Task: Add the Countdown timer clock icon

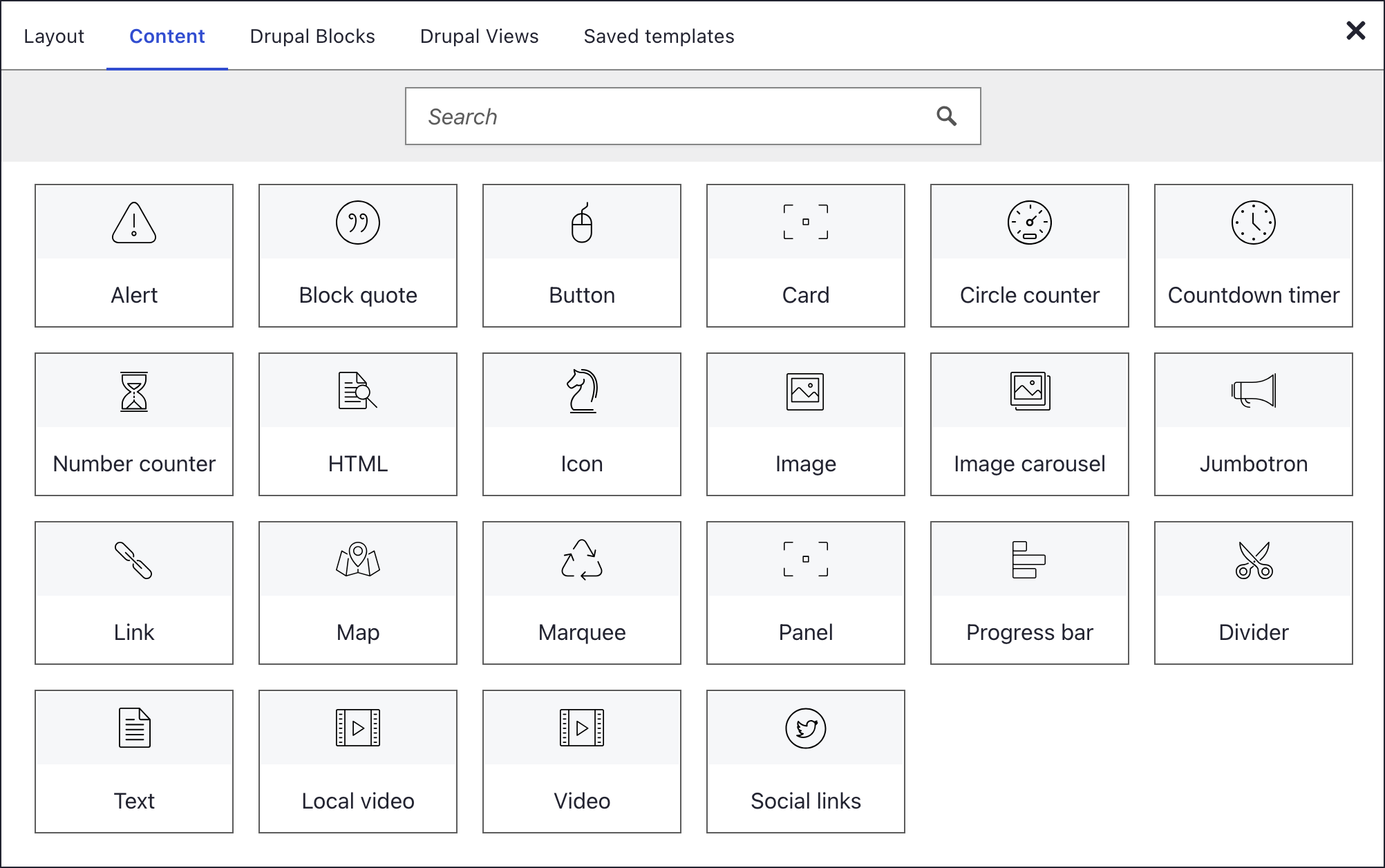Action: (1254, 223)
